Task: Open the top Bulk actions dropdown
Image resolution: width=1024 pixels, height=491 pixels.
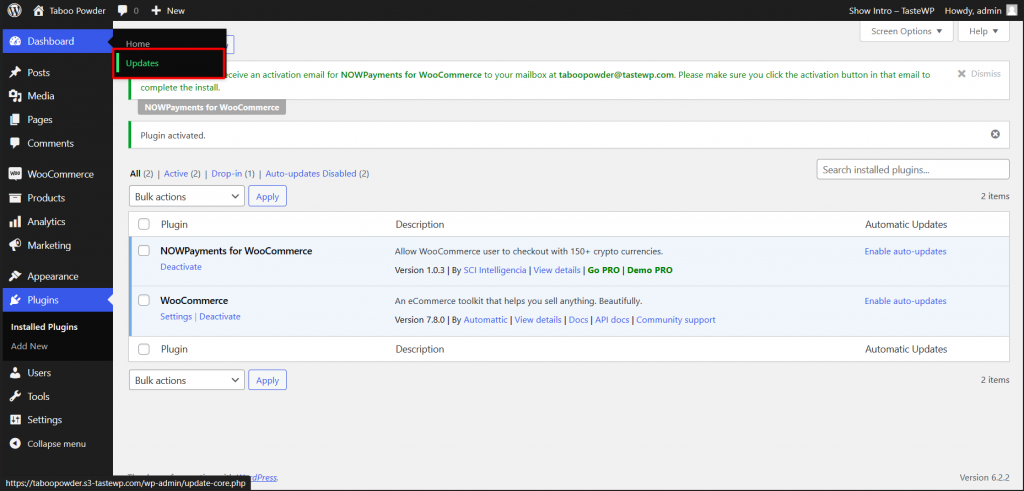Action: coord(186,197)
